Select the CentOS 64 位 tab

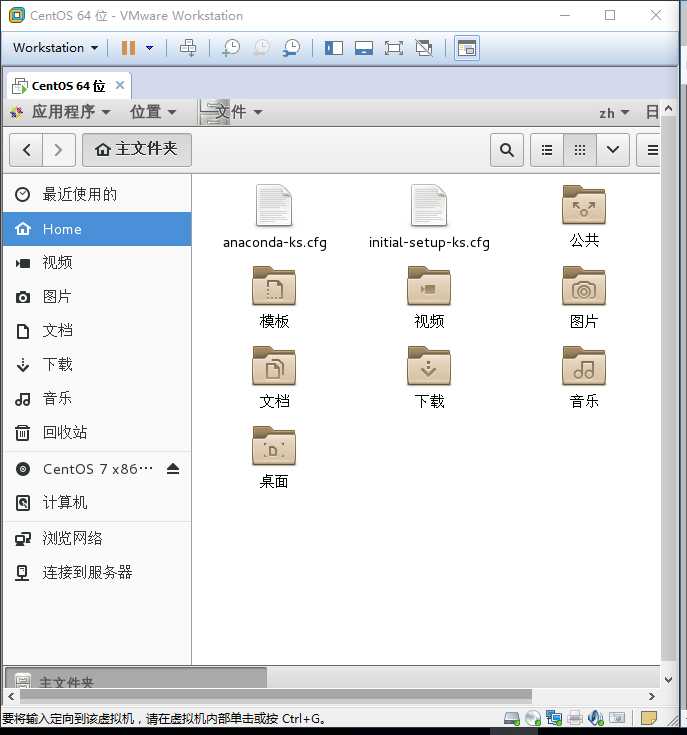(x=68, y=86)
